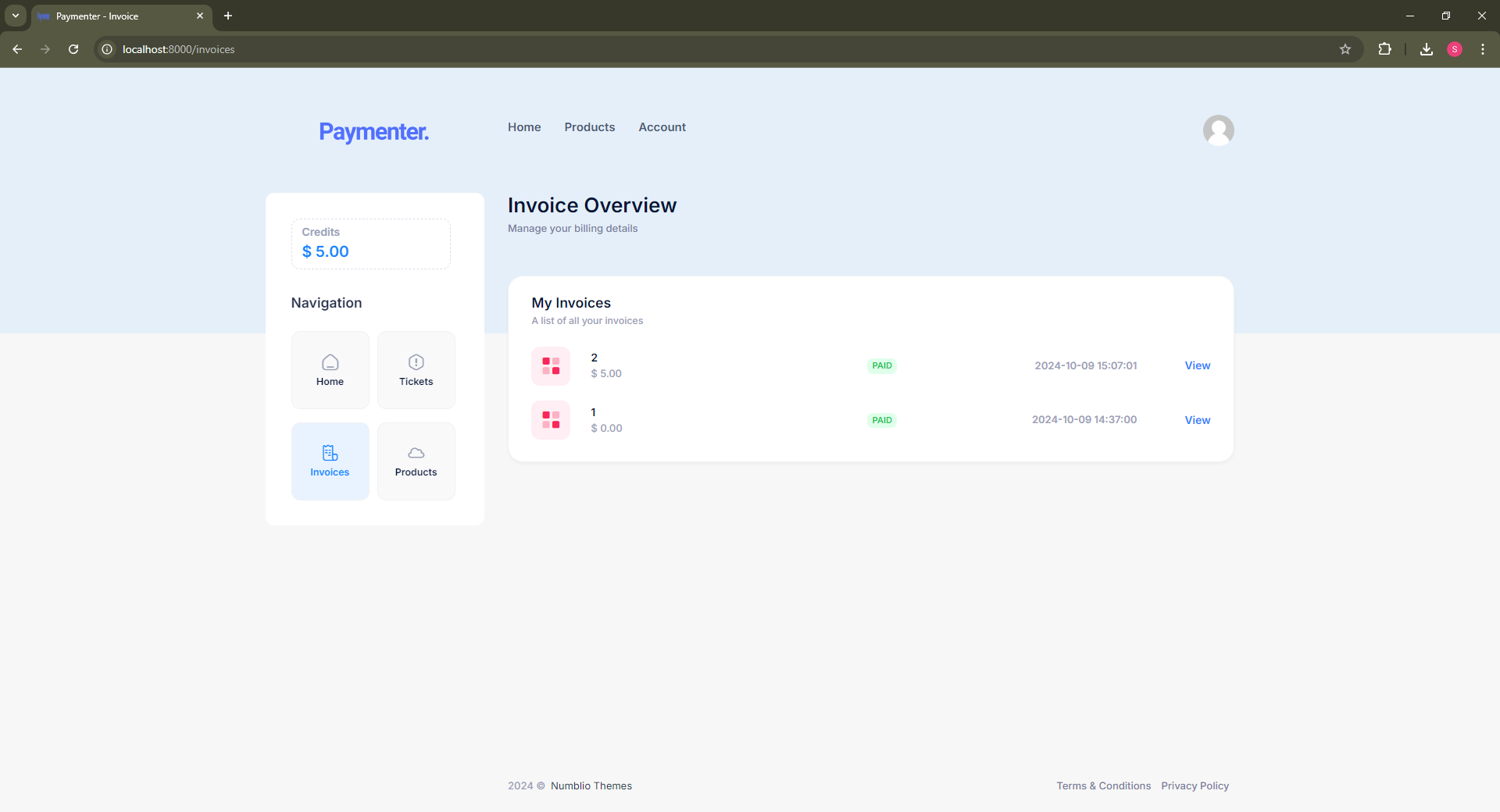Go forward with the browser forward arrow
The height and width of the screenshot is (812, 1500).
45,49
